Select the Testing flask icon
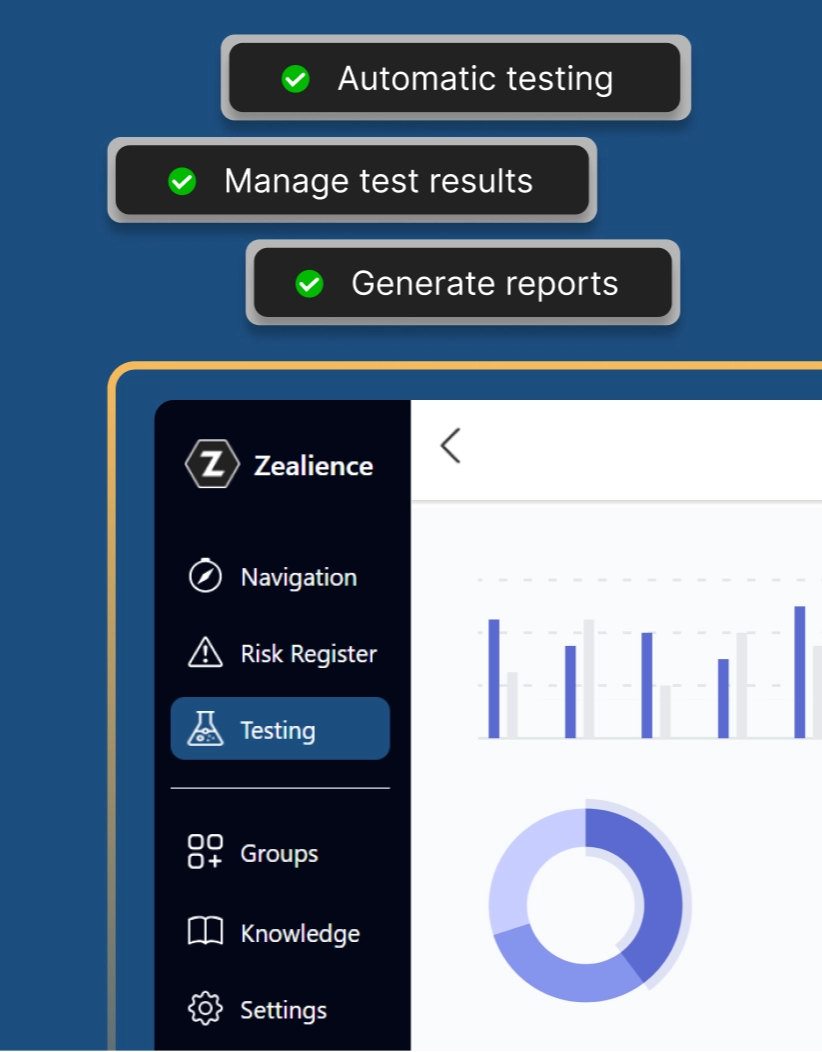822x1052 pixels. (x=208, y=730)
